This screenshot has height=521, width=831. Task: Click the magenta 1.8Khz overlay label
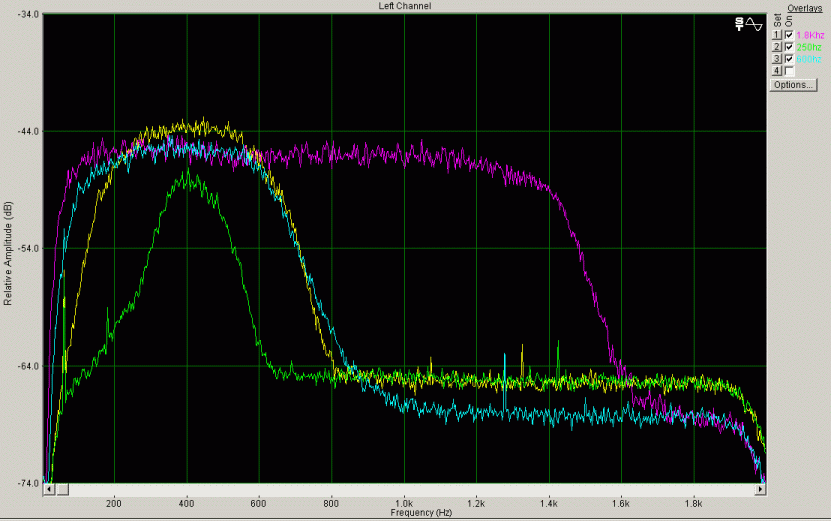[x=810, y=35]
